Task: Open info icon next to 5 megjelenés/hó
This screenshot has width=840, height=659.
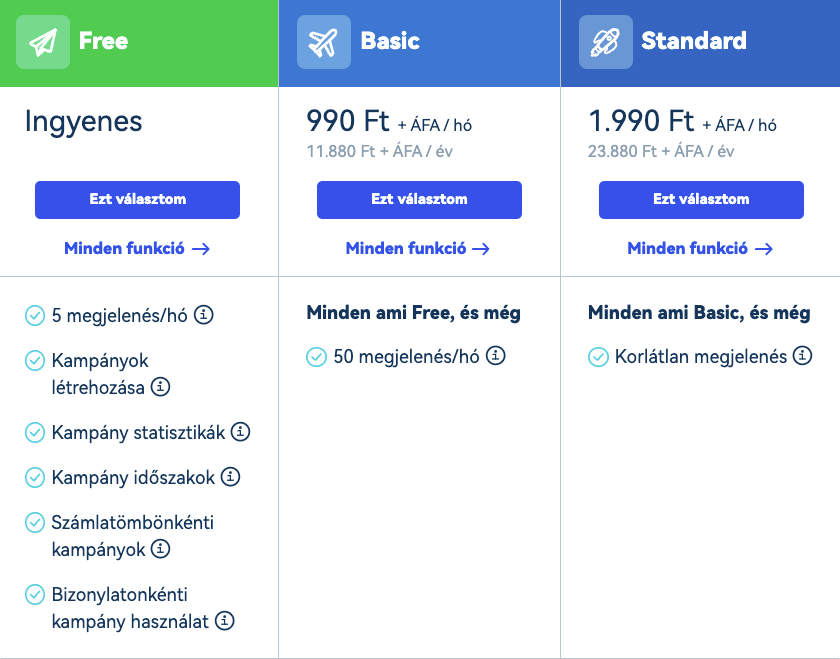Action: pos(203,315)
